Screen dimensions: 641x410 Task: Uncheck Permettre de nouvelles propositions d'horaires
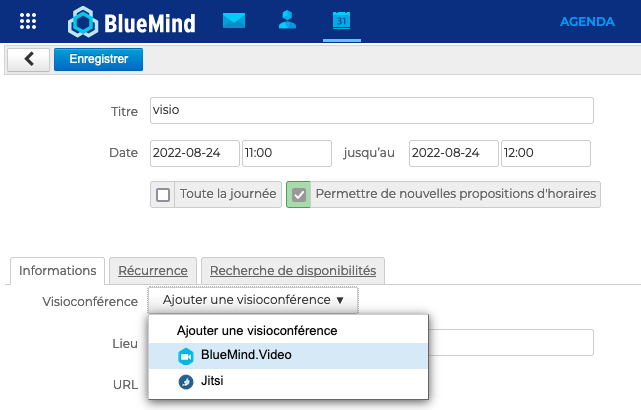[299, 194]
